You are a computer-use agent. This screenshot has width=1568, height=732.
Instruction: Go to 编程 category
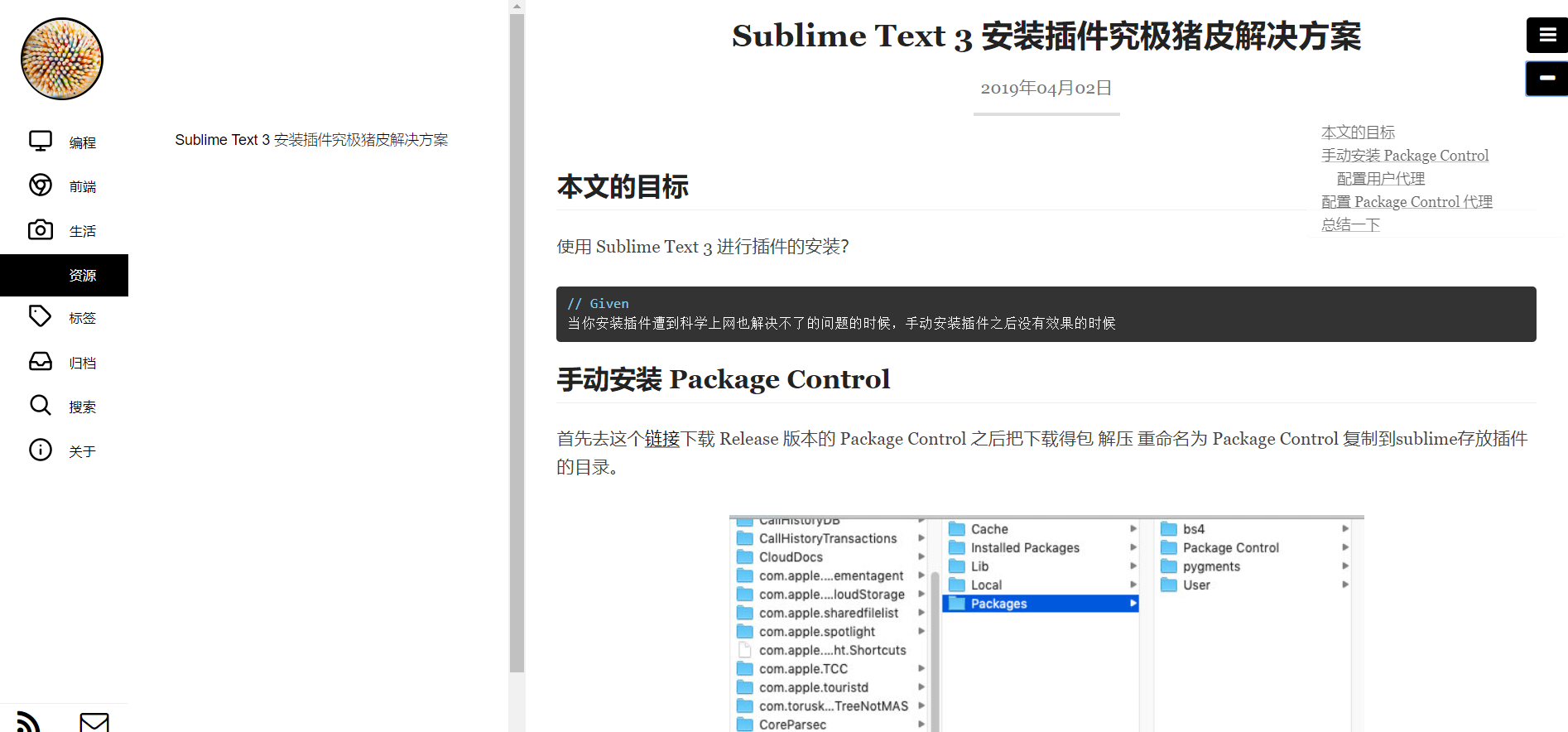tap(83, 142)
